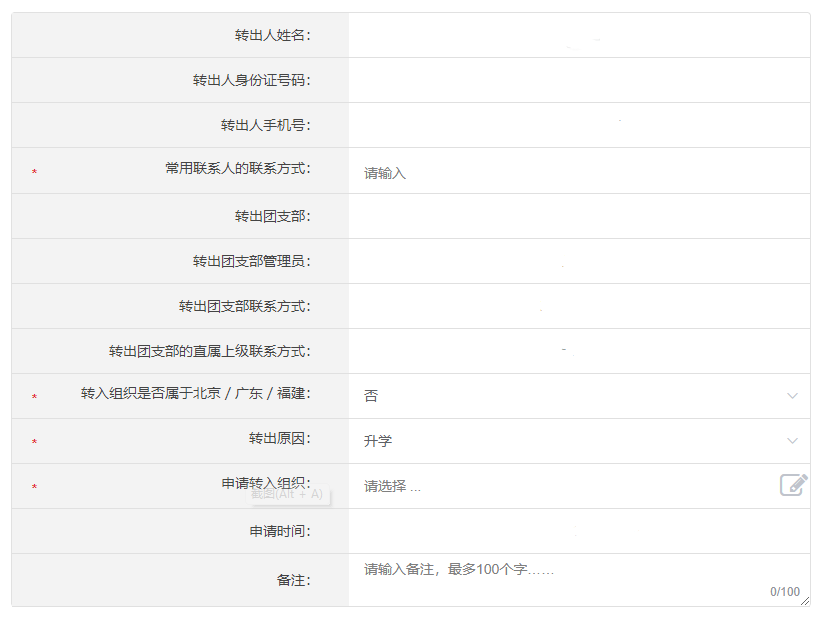Select the 转出团支部管理员 label

point(252,261)
